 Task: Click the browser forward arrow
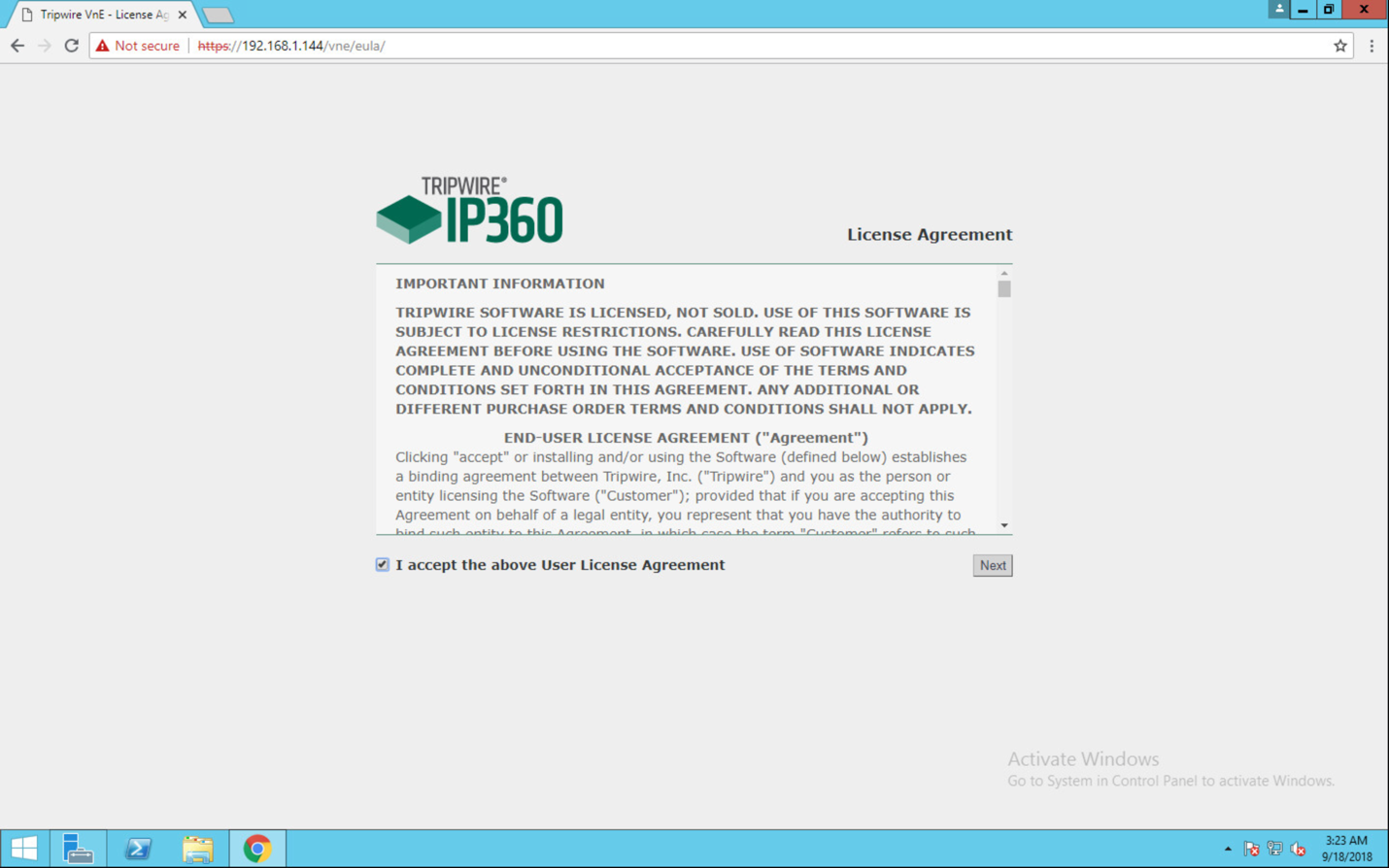[x=45, y=46]
